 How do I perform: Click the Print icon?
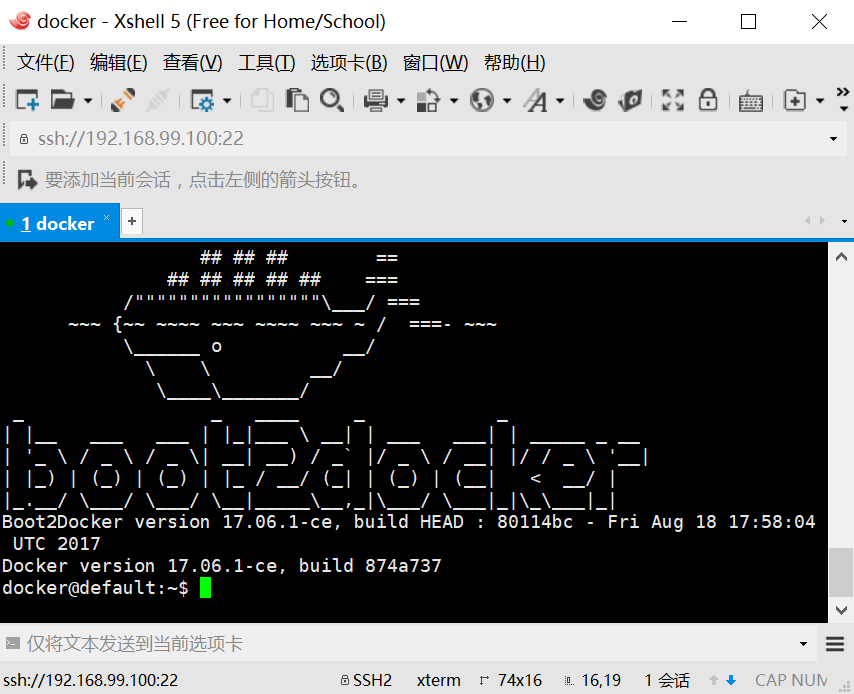tap(376, 100)
